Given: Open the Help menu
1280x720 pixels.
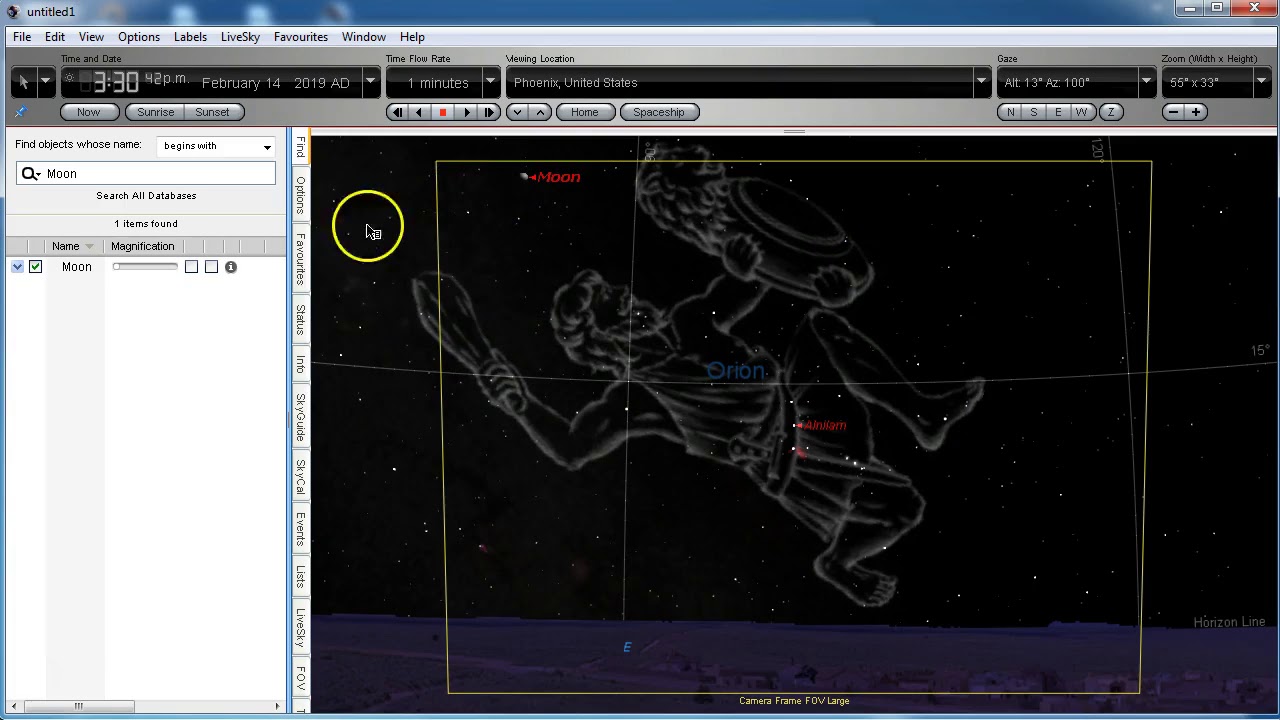Looking at the screenshot, I should [412, 37].
